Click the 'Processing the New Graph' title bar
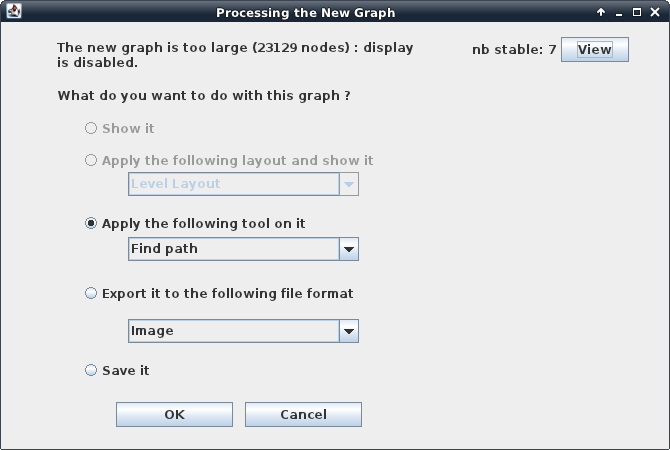Screen dimensions: 670x450 point(306,12)
